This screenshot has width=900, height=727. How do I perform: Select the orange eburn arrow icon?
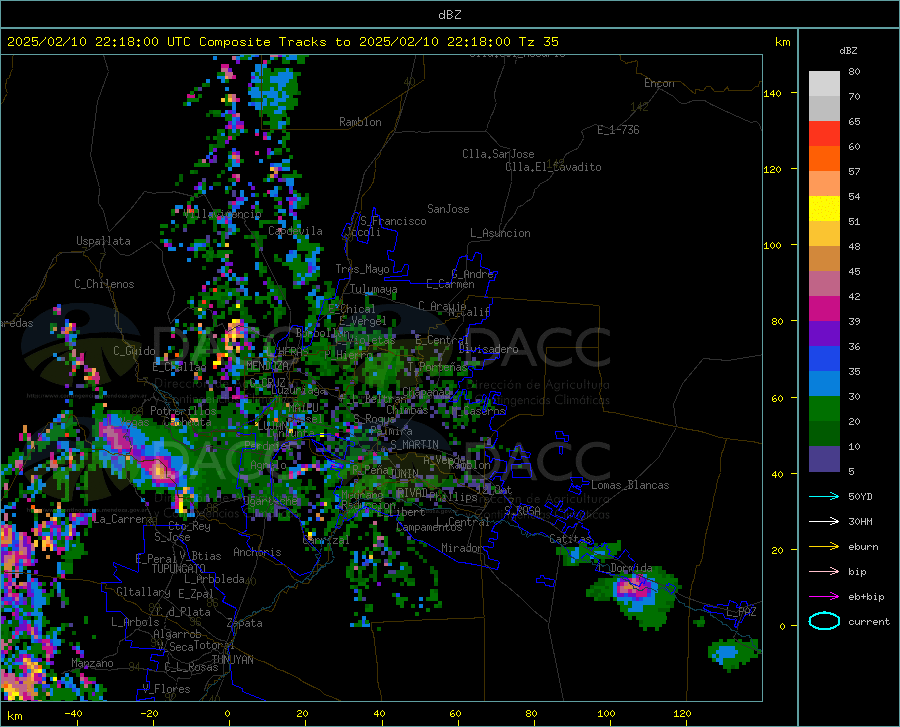point(824,546)
